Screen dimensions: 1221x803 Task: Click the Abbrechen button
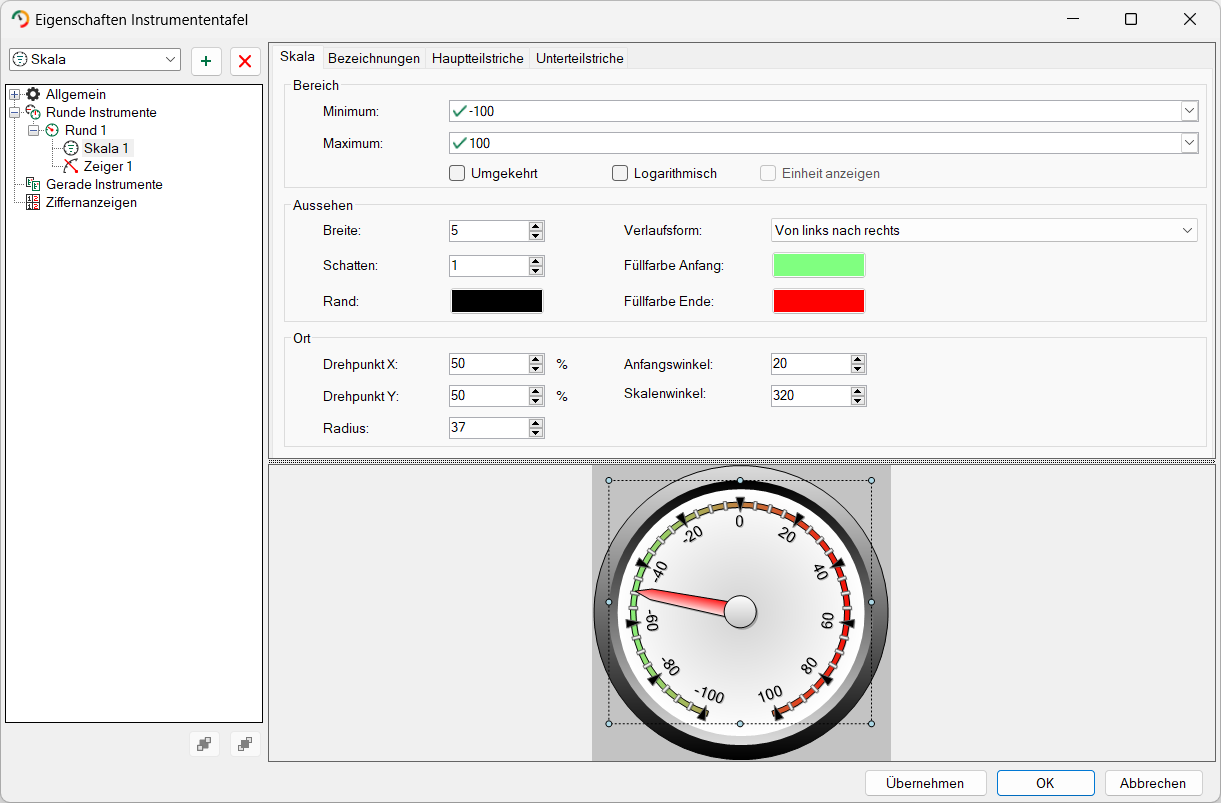point(1154,784)
